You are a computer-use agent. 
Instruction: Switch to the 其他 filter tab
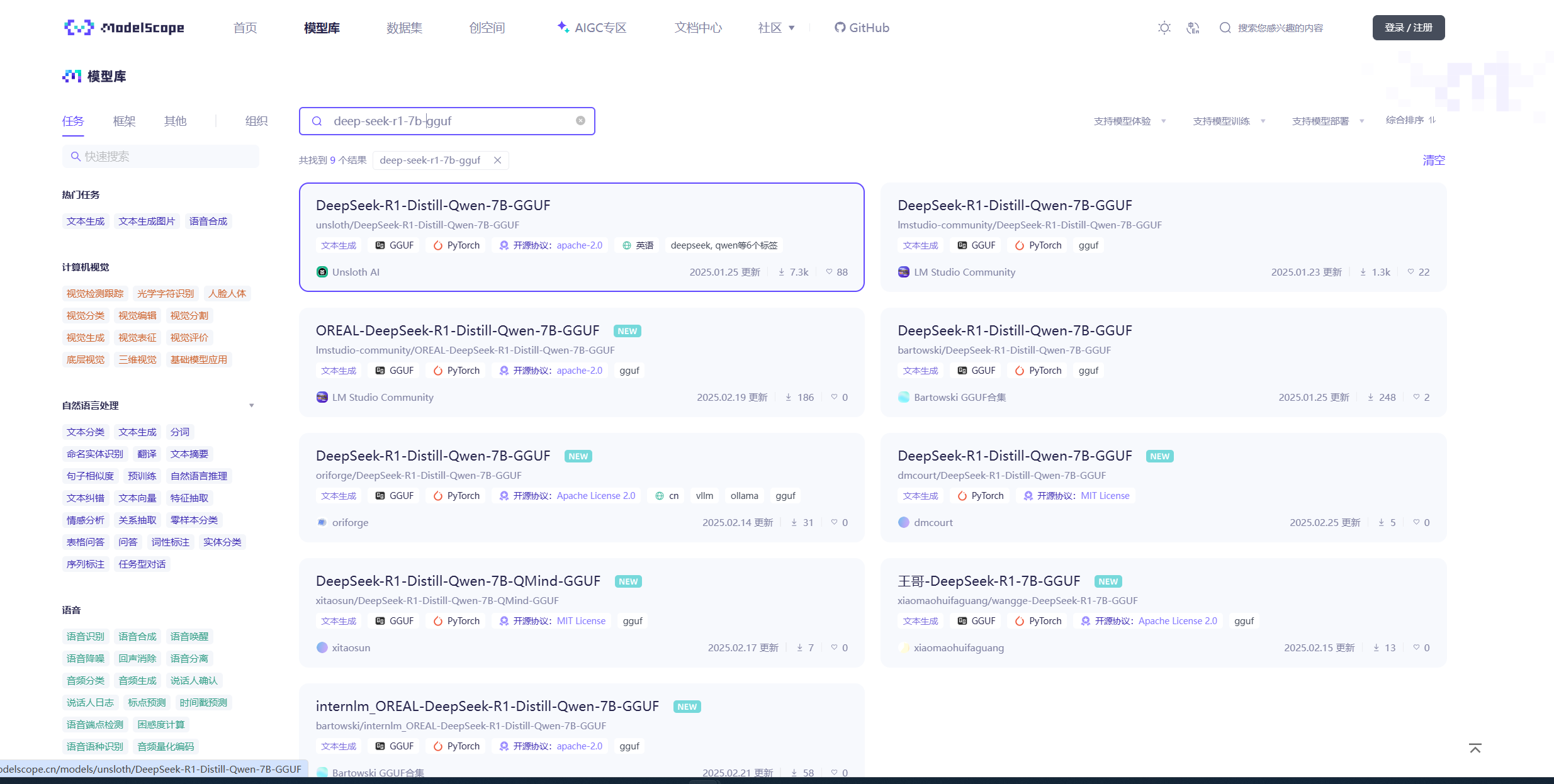[x=175, y=121]
